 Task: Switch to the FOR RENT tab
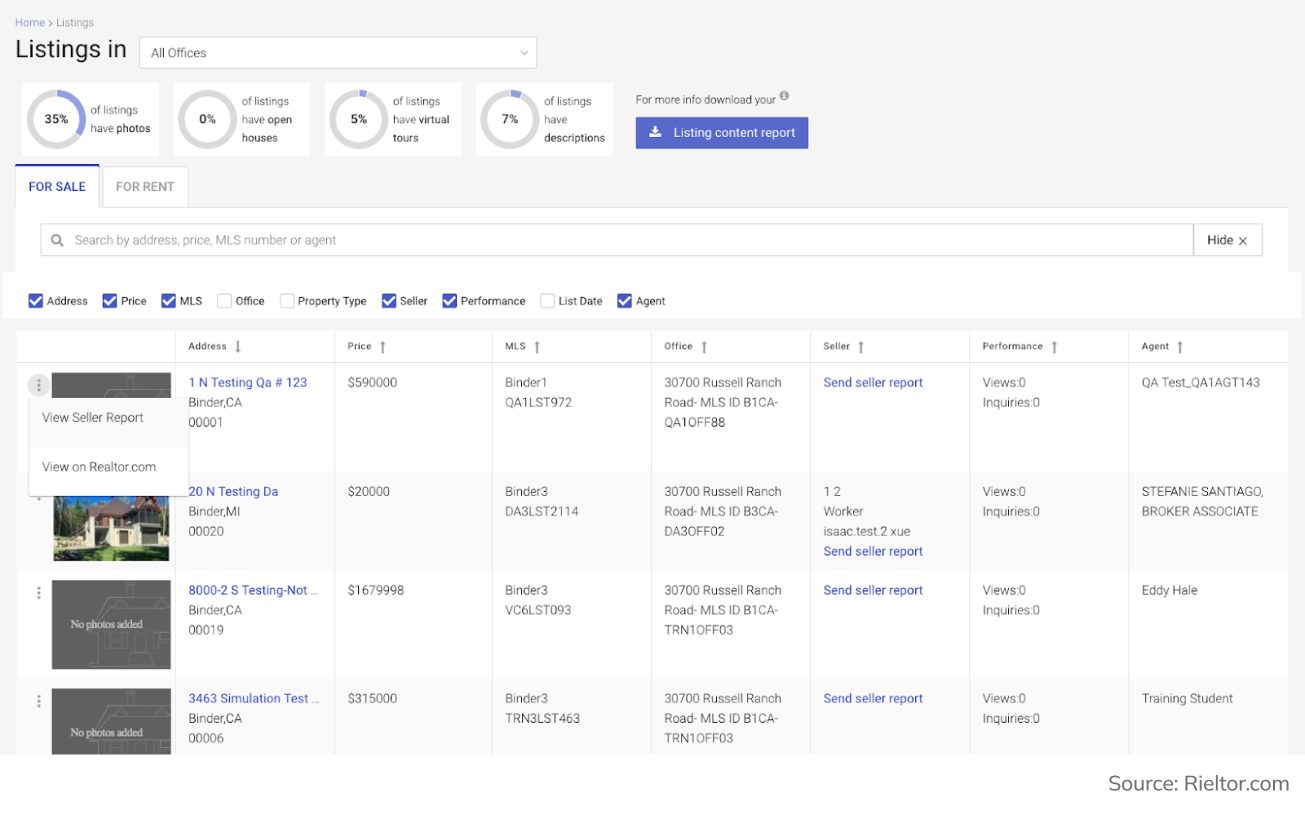coord(145,187)
